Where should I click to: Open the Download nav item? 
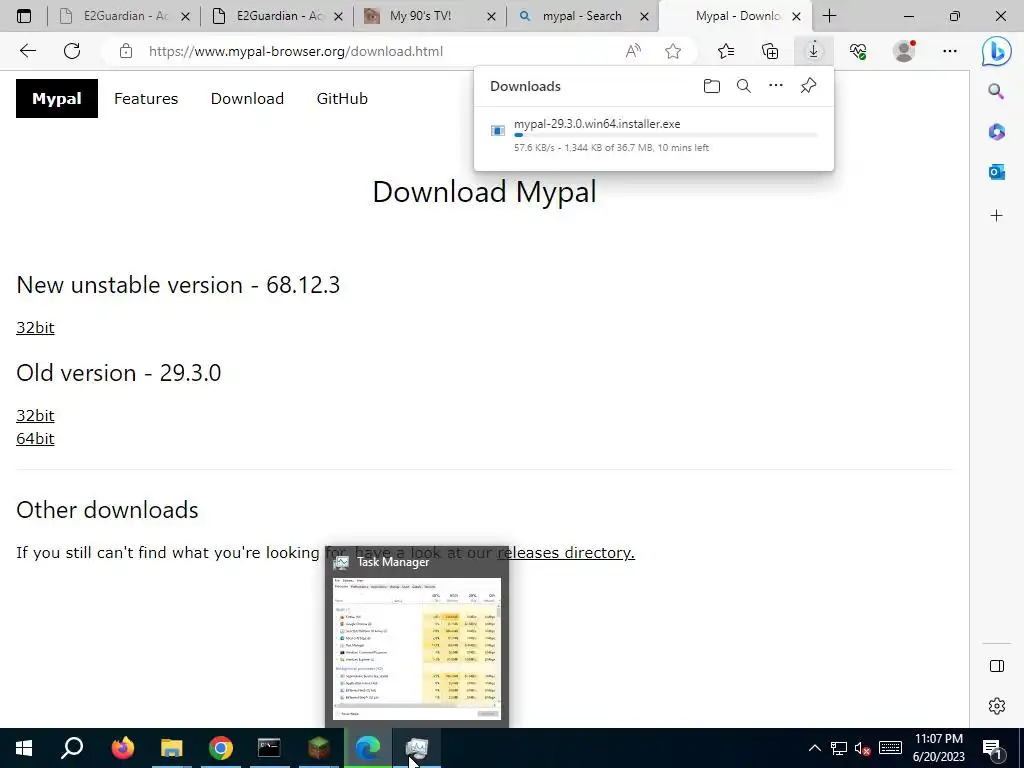point(247,99)
